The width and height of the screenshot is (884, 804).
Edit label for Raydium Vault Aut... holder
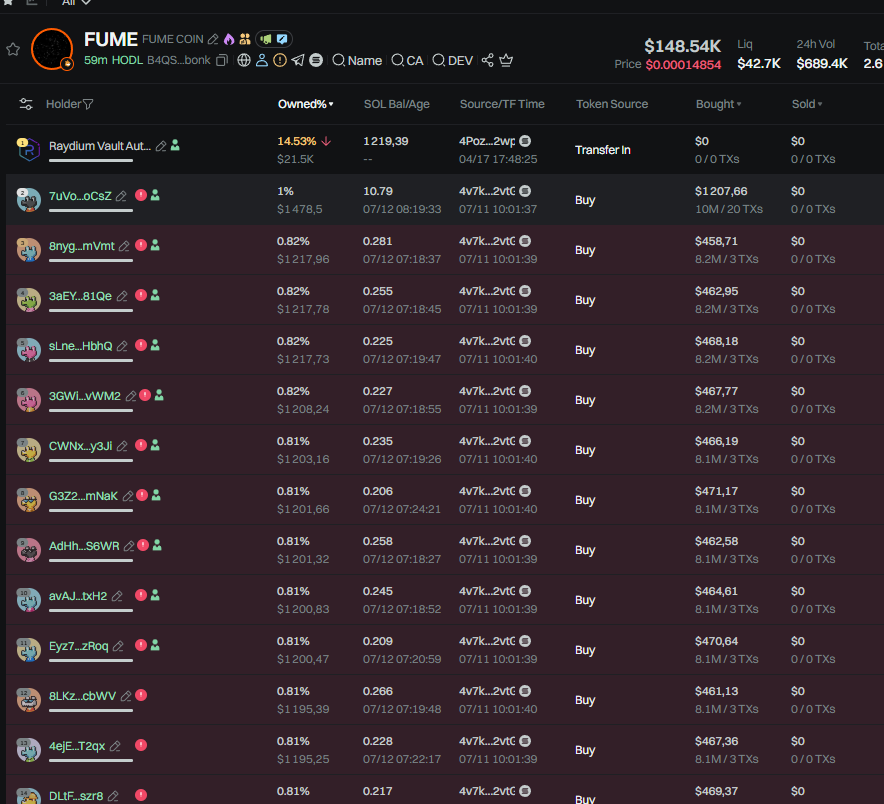[161, 146]
